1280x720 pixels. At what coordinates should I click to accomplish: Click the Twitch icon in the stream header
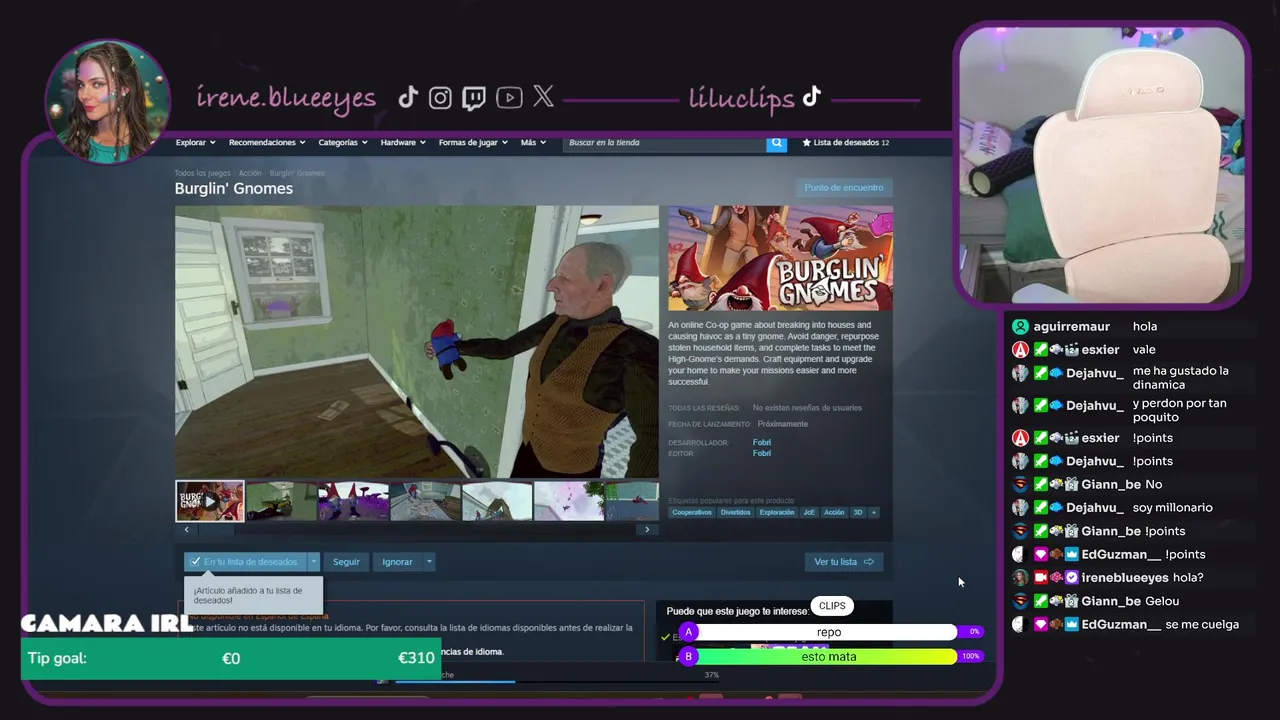coord(474,97)
